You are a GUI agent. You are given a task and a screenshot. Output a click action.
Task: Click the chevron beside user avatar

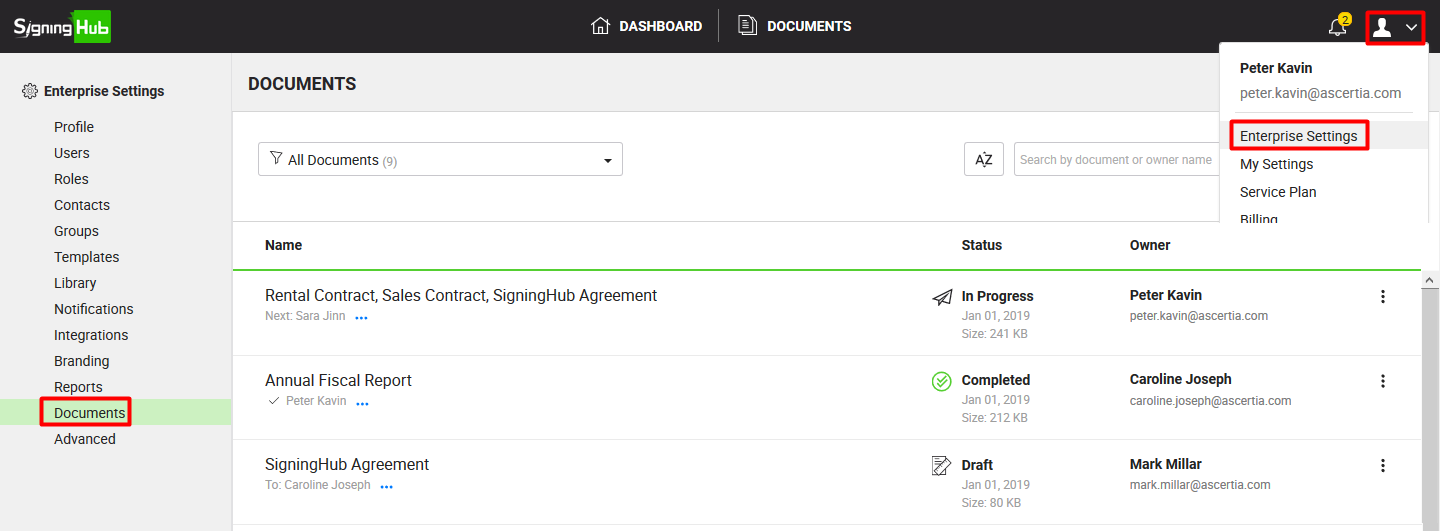(1411, 28)
